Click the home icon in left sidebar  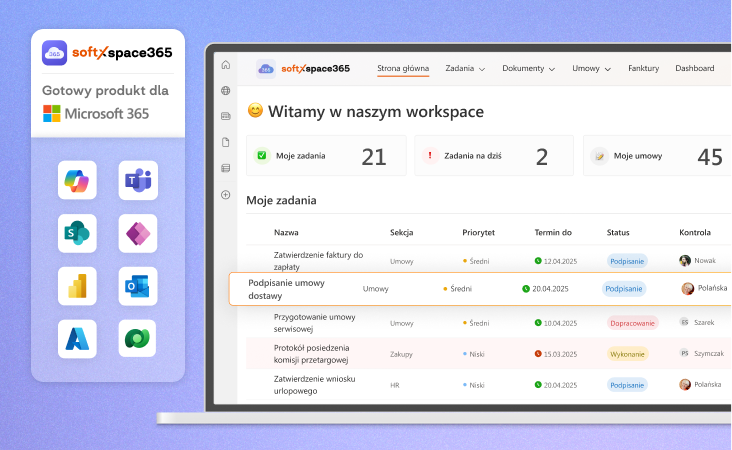click(225, 65)
